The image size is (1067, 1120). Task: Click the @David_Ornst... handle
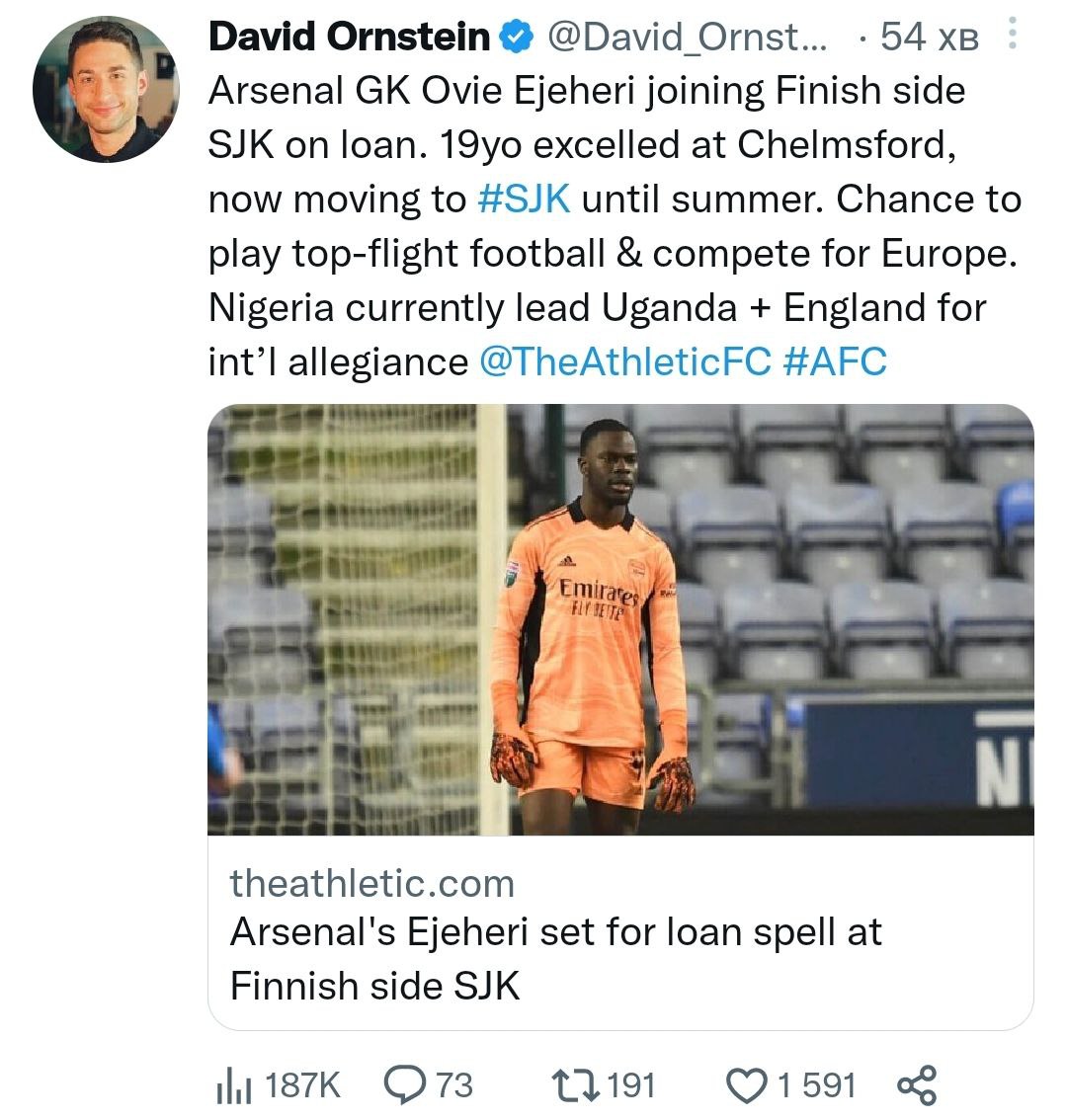(x=689, y=38)
